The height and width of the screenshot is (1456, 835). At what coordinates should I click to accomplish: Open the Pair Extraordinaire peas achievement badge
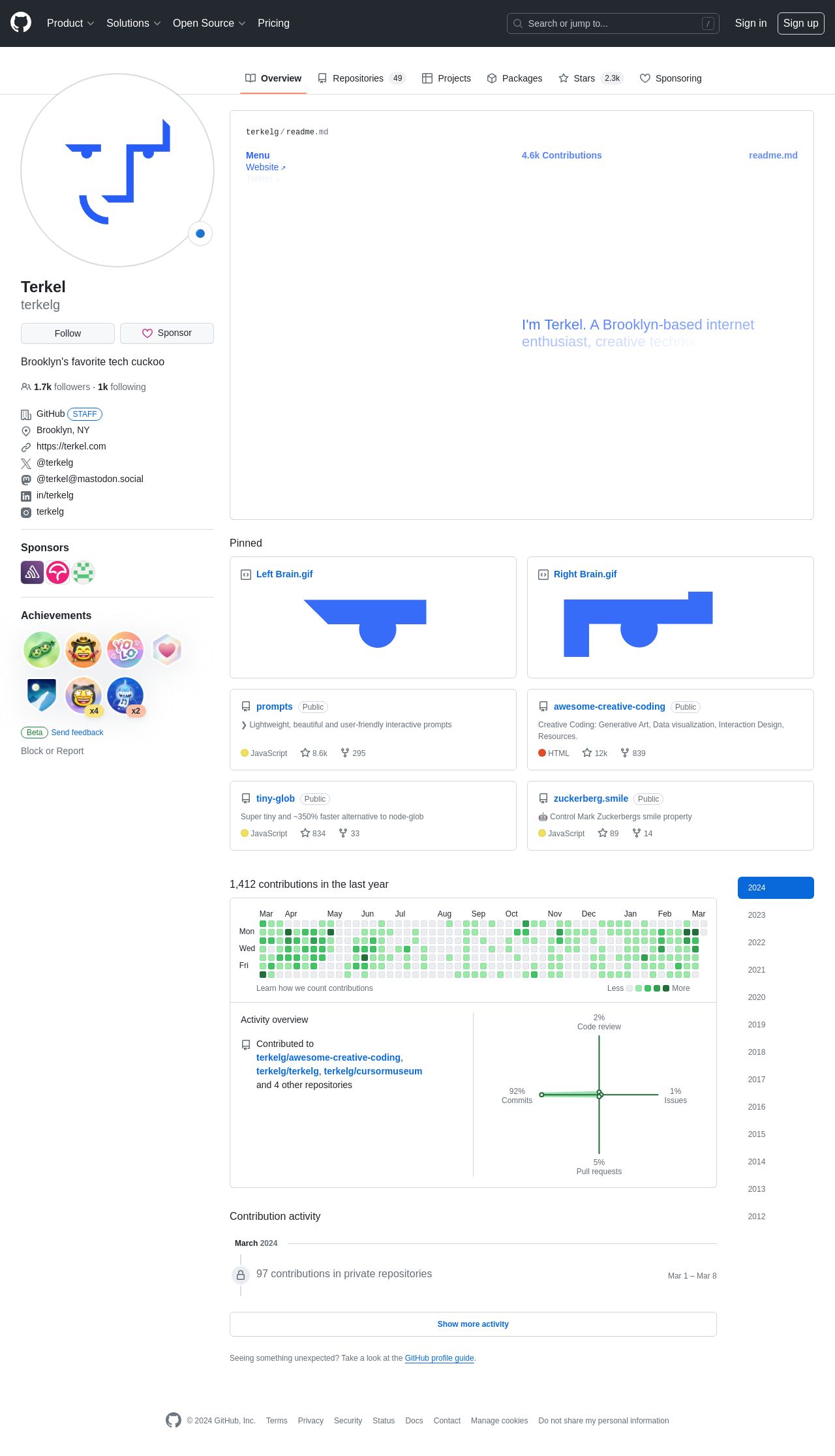(x=42, y=650)
